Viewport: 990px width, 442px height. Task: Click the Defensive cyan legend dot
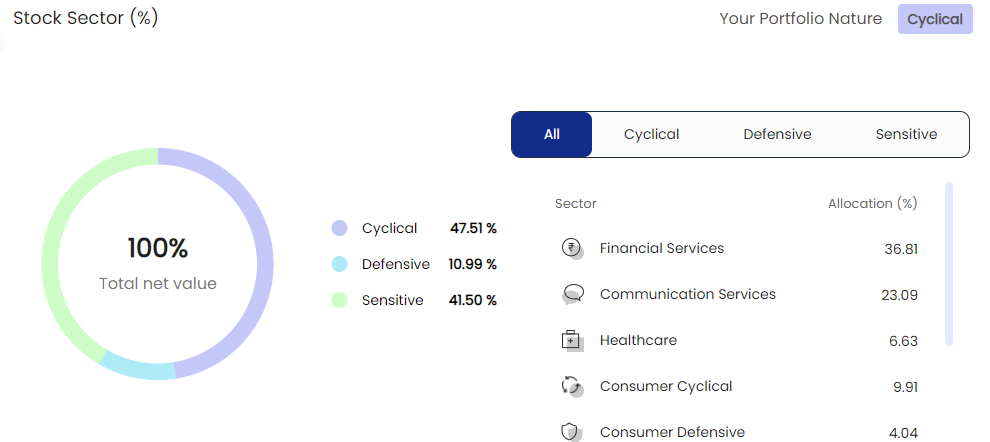coord(340,265)
